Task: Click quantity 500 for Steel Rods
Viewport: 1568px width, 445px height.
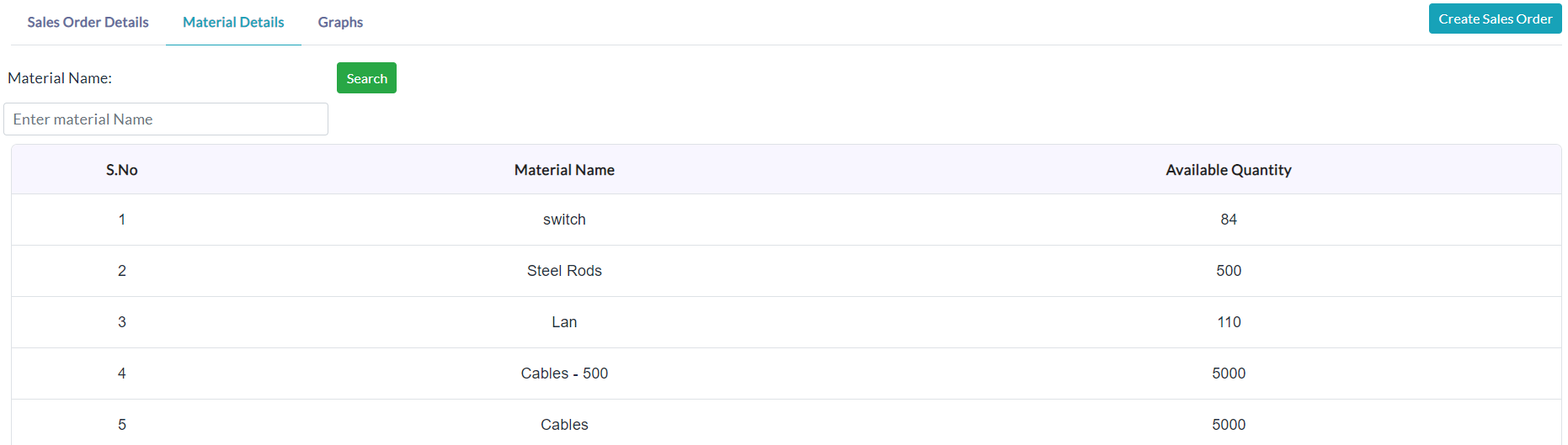Action: (x=1229, y=271)
